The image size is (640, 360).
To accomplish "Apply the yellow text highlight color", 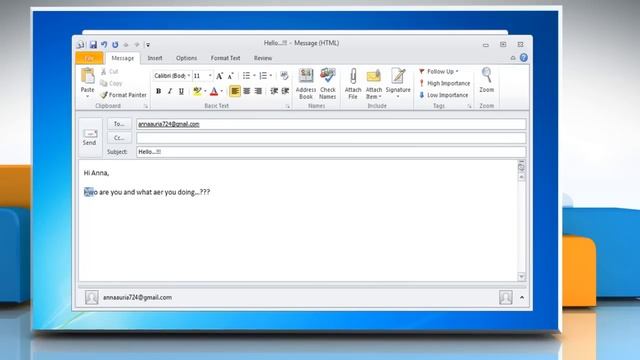I will [197, 91].
